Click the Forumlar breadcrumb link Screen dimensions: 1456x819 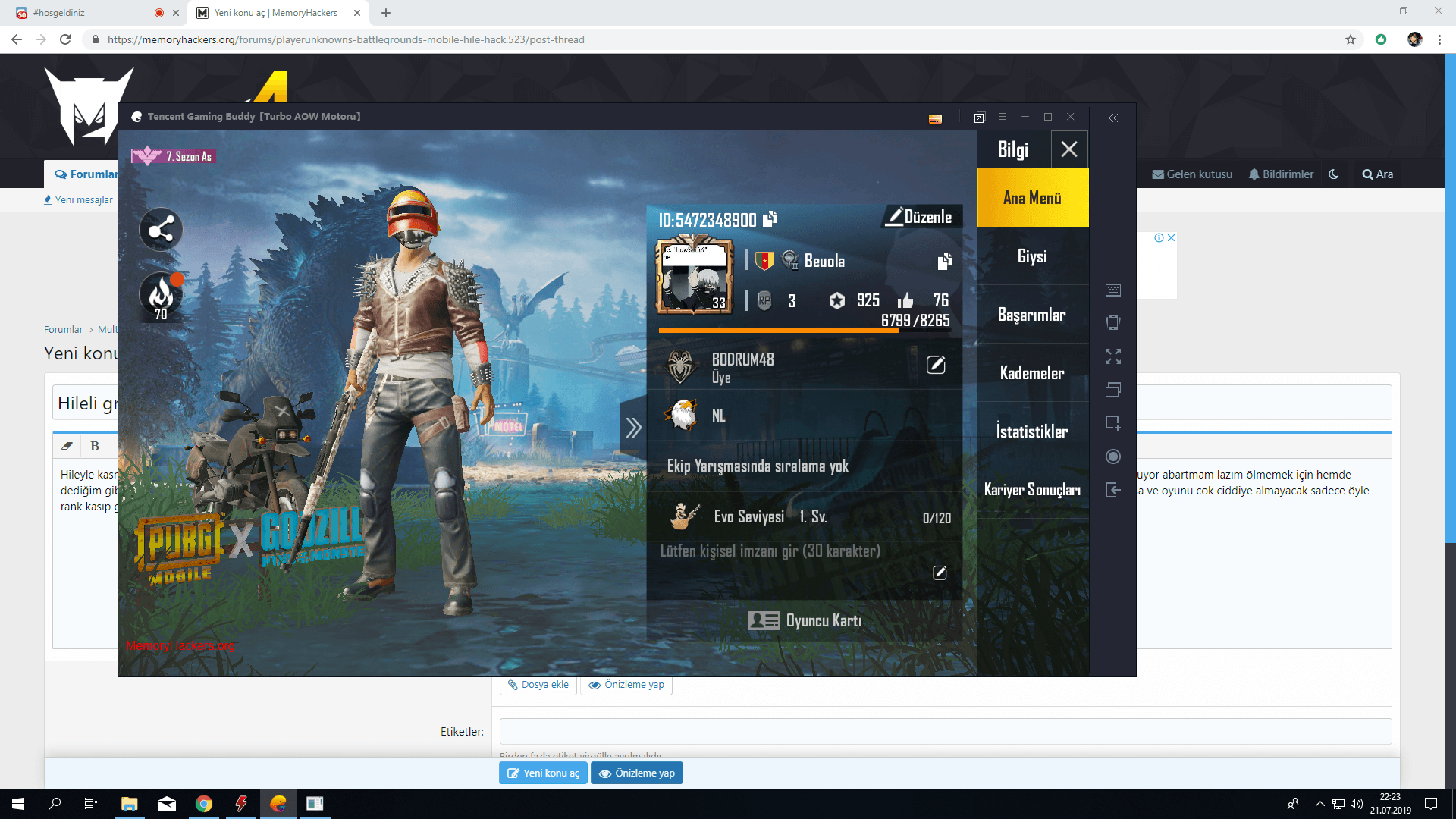63,330
